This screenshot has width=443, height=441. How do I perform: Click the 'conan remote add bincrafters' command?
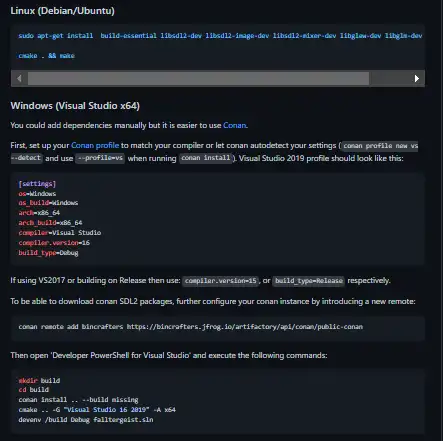[x=191, y=327]
